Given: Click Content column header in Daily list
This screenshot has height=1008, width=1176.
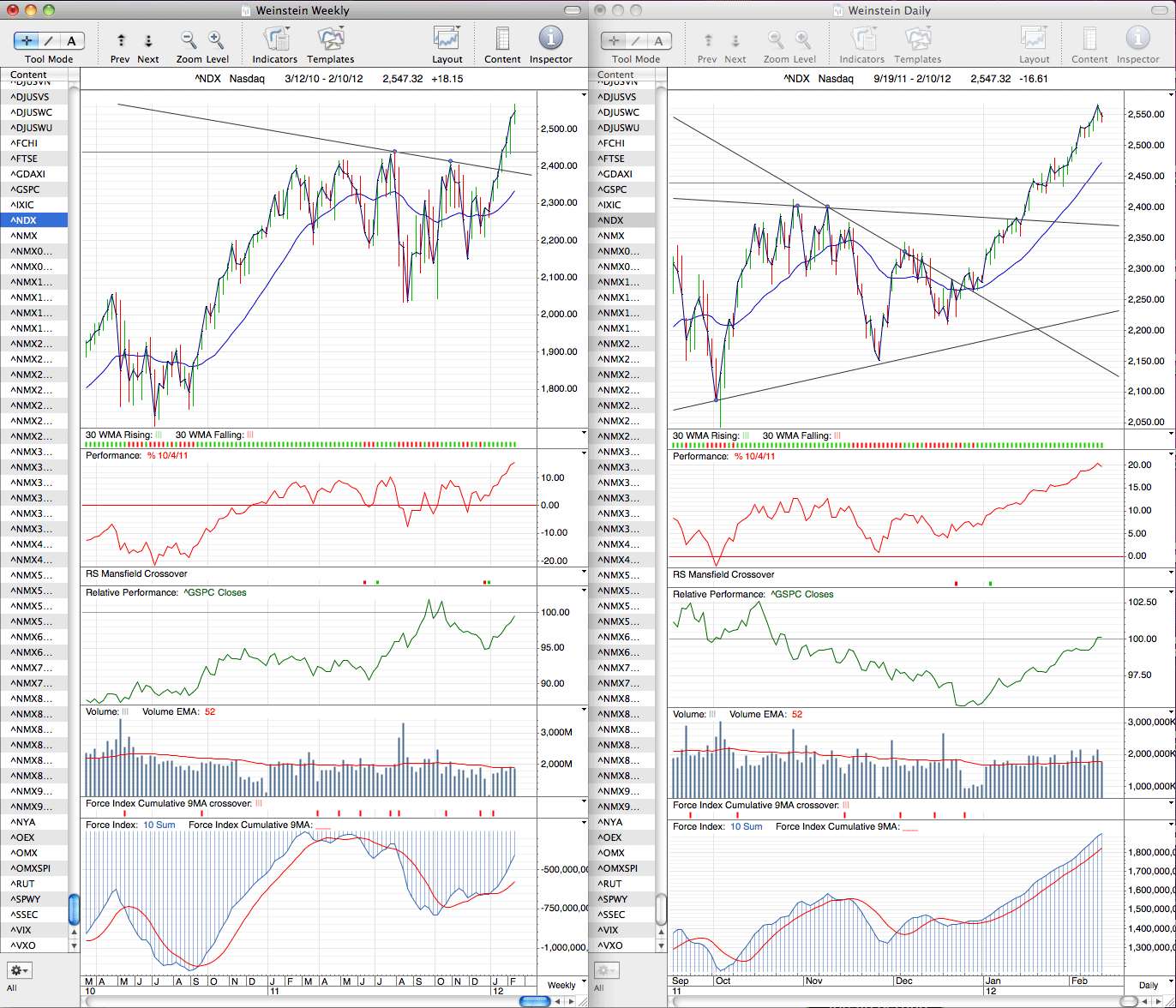Looking at the screenshot, I should tap(621, 75).
